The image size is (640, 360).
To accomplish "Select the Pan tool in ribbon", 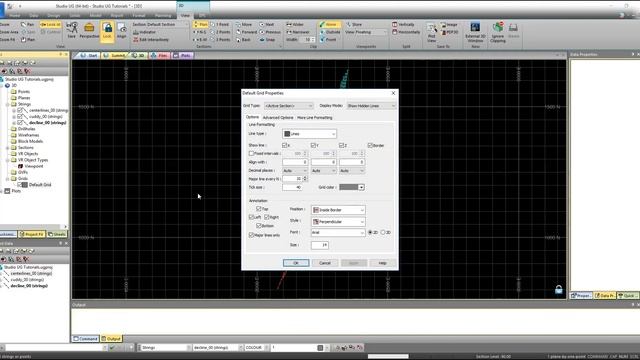I will (x=28, y=24).
